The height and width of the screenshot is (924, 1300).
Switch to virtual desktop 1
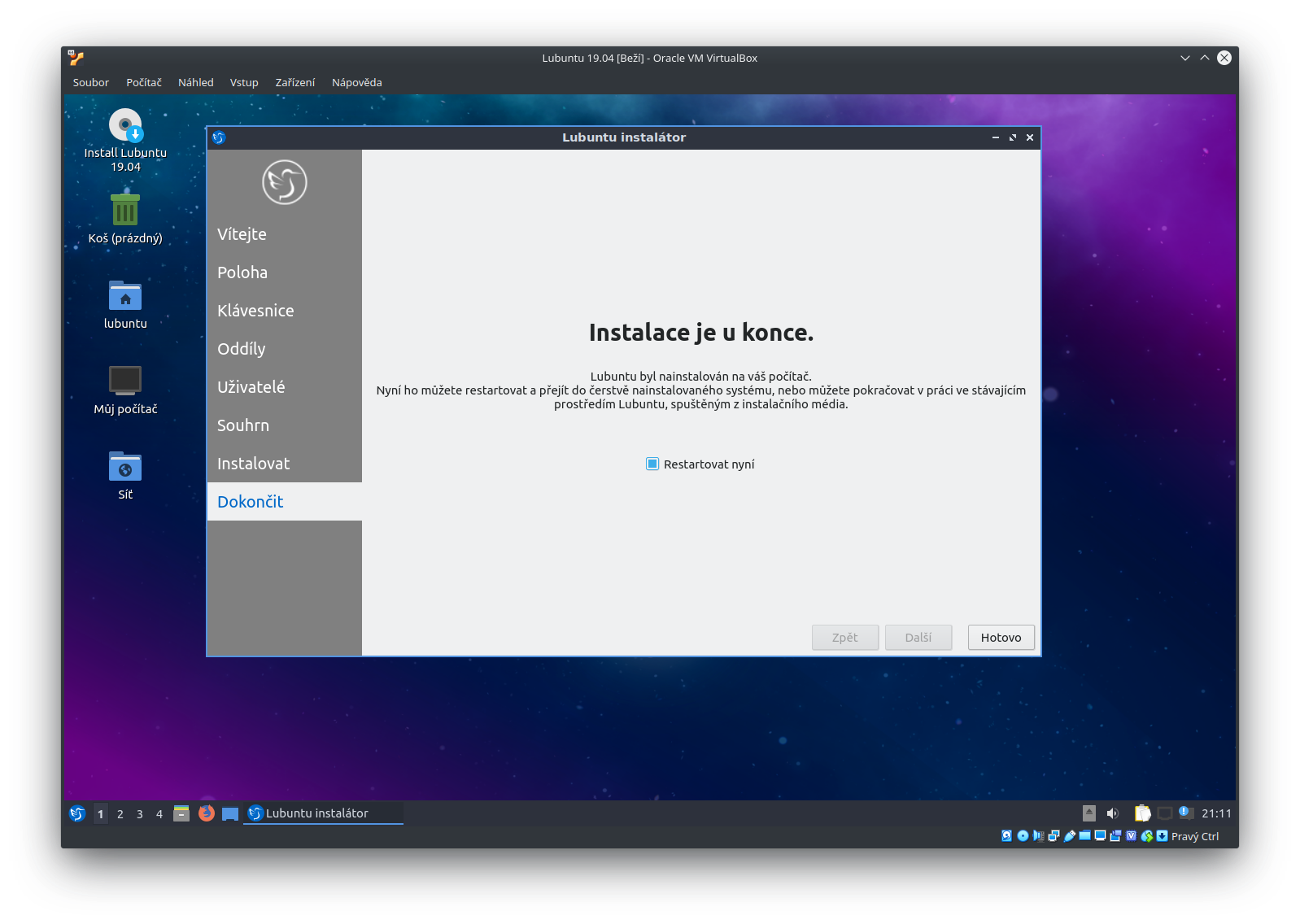click(x=101, y=813)
